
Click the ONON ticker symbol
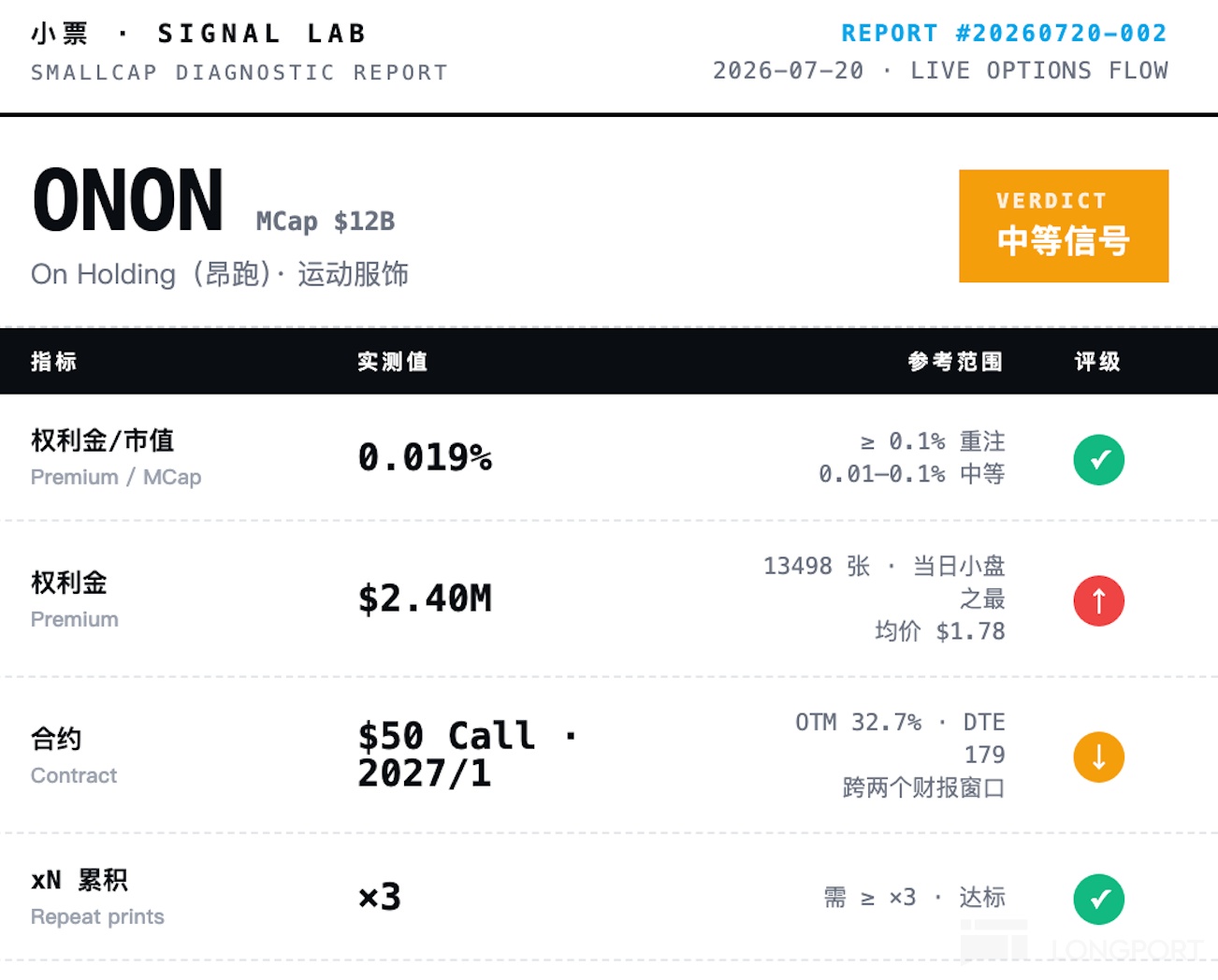pos(128,200)
